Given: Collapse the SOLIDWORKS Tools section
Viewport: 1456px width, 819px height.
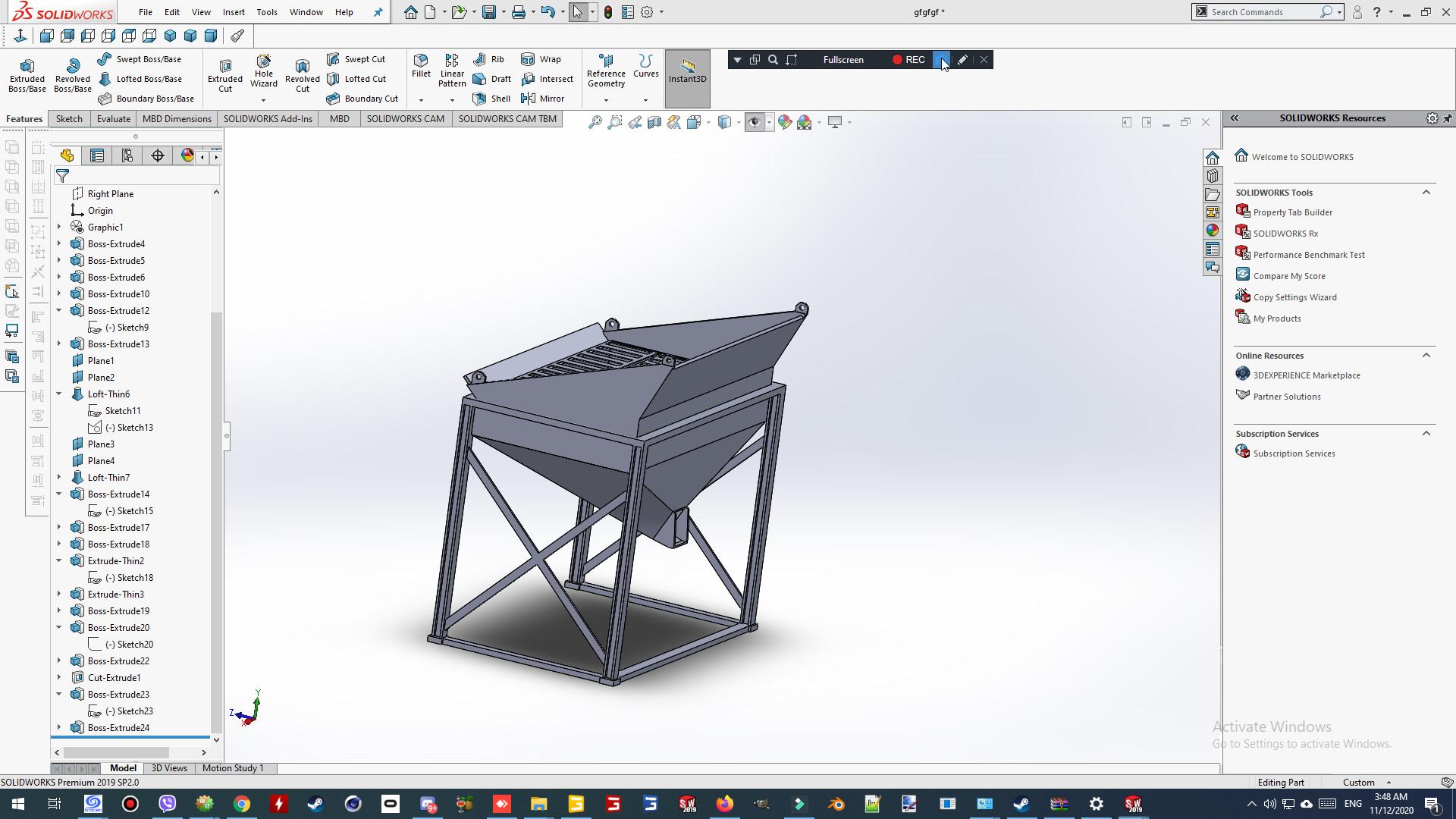Looking at the screenshot, I should (1426, 193).
